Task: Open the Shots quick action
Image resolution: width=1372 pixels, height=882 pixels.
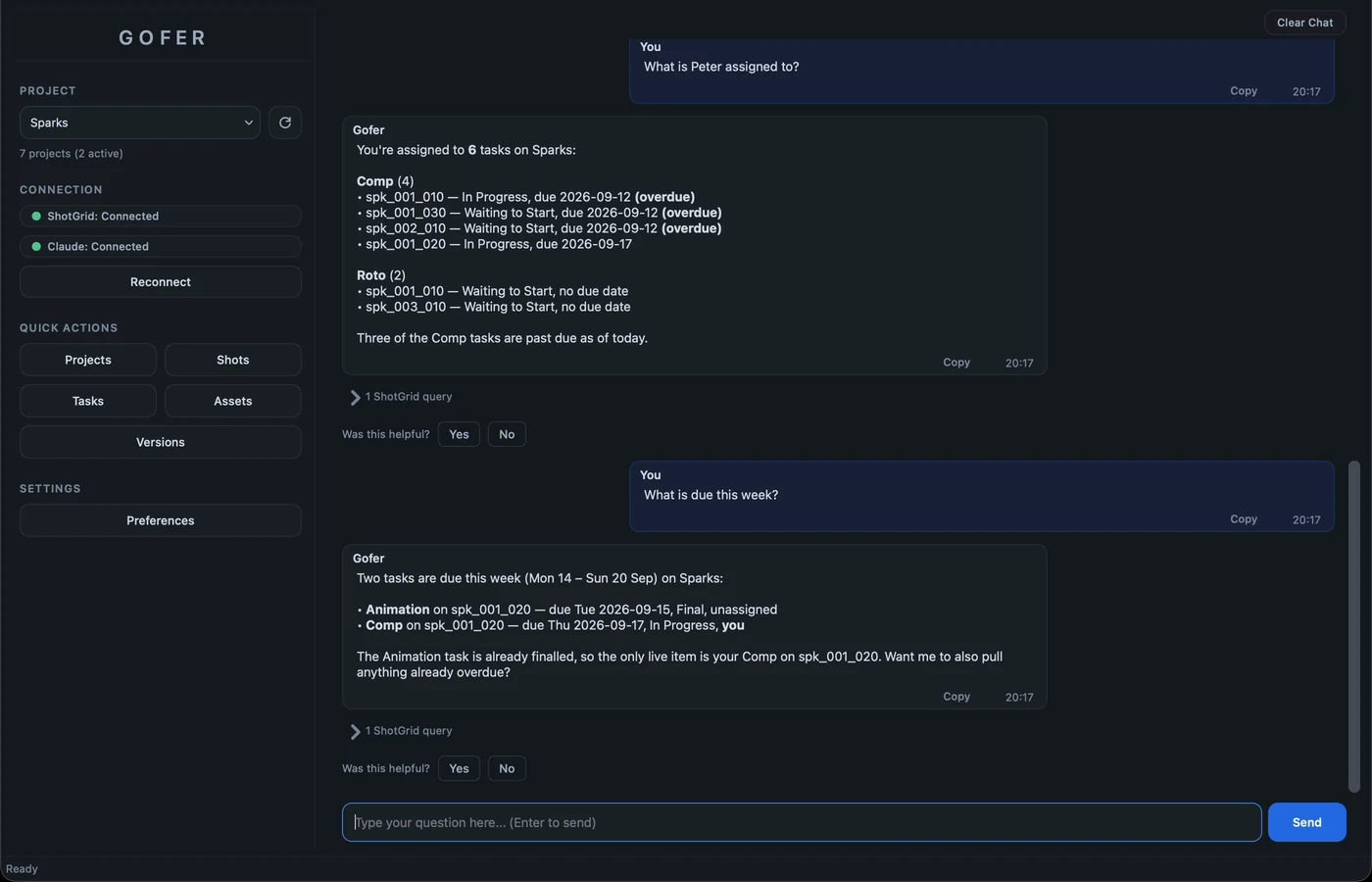Action: click(x=233, y=360)
